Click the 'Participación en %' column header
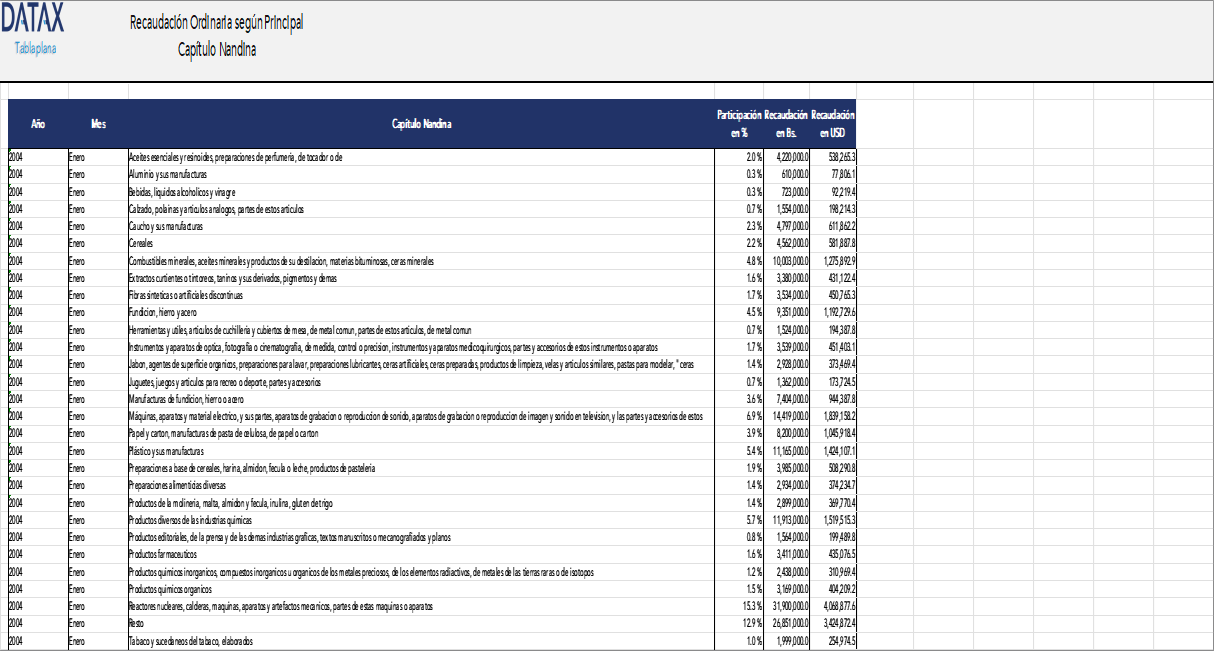This screenshot has height=651, width=1214. pos(740,125)
